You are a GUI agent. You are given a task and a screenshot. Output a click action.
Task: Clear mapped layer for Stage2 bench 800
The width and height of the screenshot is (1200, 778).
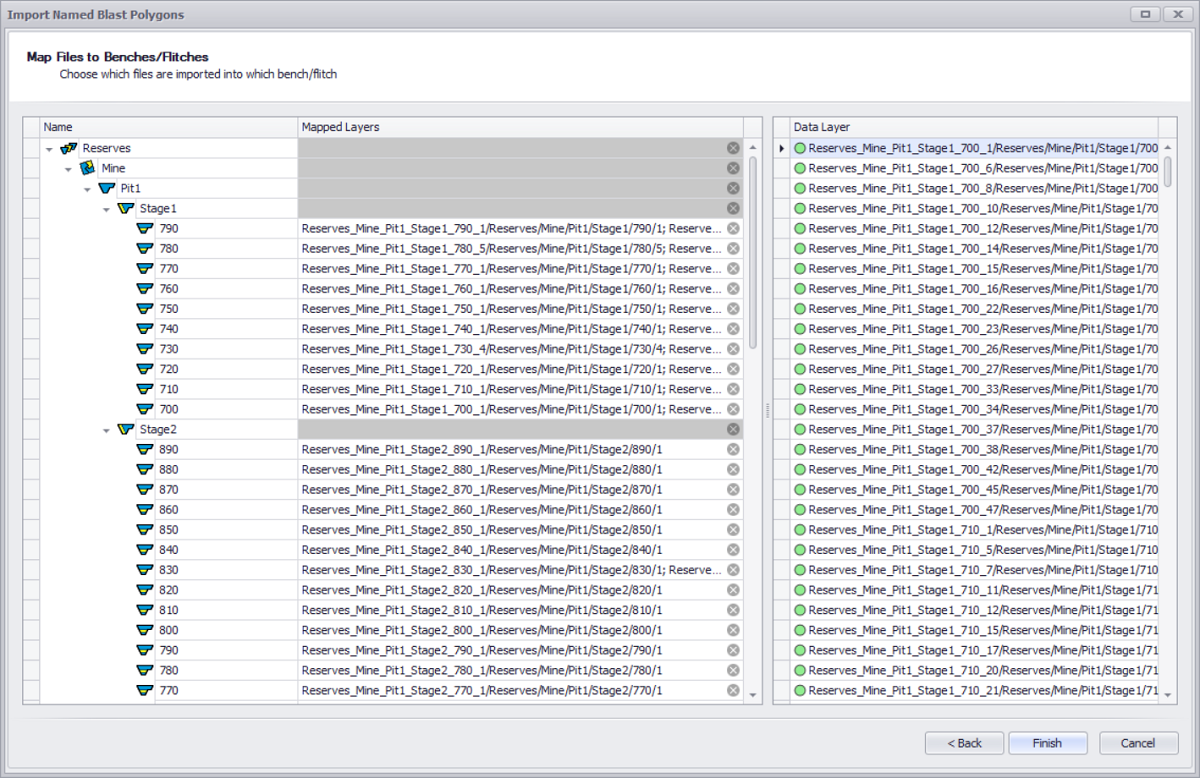tap(733, 630)
